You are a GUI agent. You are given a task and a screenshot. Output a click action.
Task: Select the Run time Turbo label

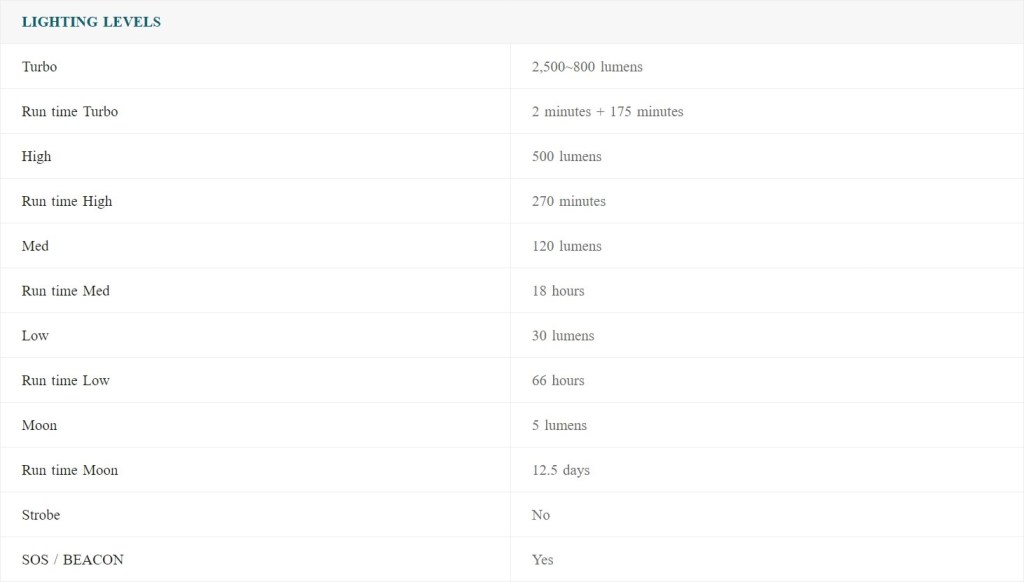coord(70,112)
